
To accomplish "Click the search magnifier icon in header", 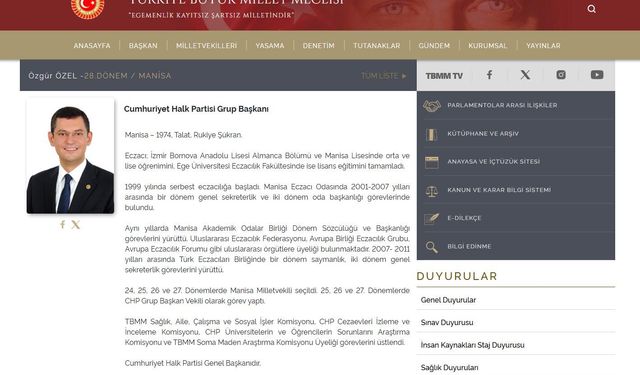I will click(x=591, y=9).
